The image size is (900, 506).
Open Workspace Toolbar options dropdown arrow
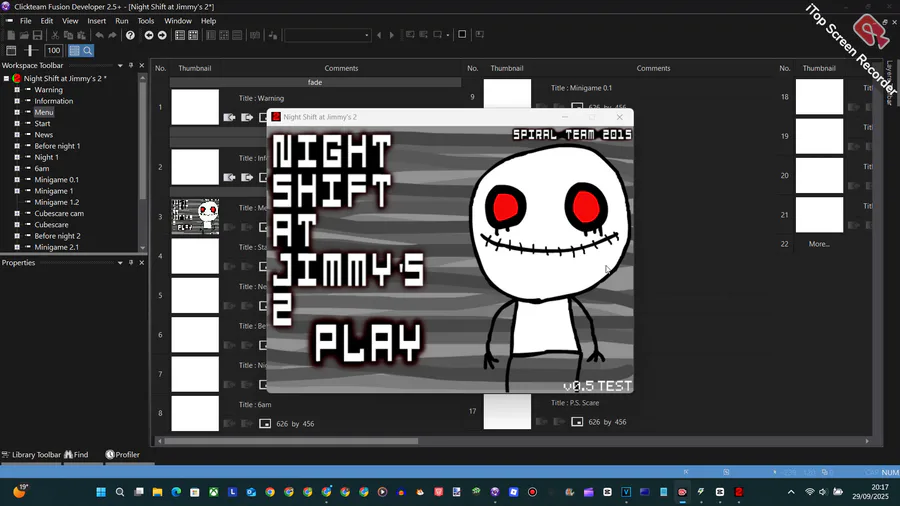pyautogui.click(x=120, y=65)
